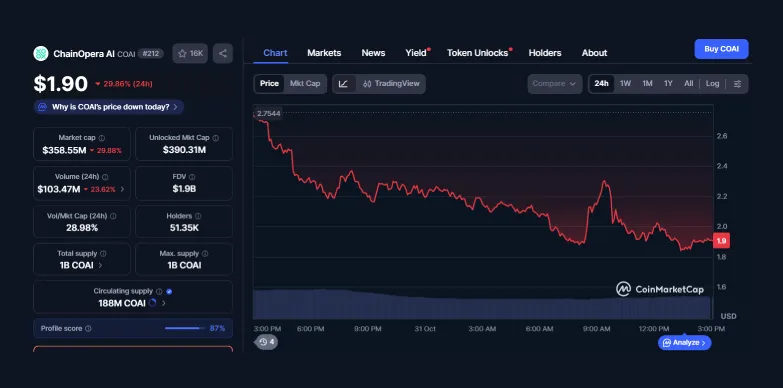Select the 1W time range
The width and height of the screenshot is (783, 388).
[625, 84]
